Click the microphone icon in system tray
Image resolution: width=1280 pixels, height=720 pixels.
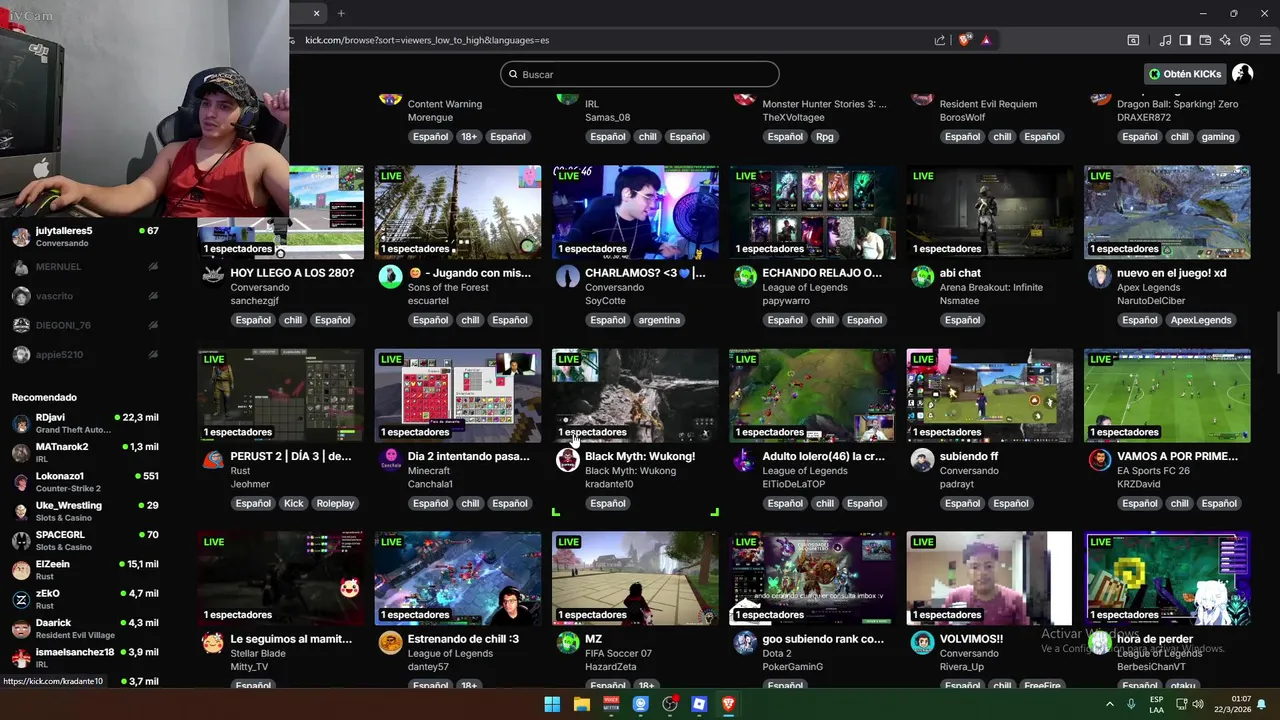pos(1131,704)
